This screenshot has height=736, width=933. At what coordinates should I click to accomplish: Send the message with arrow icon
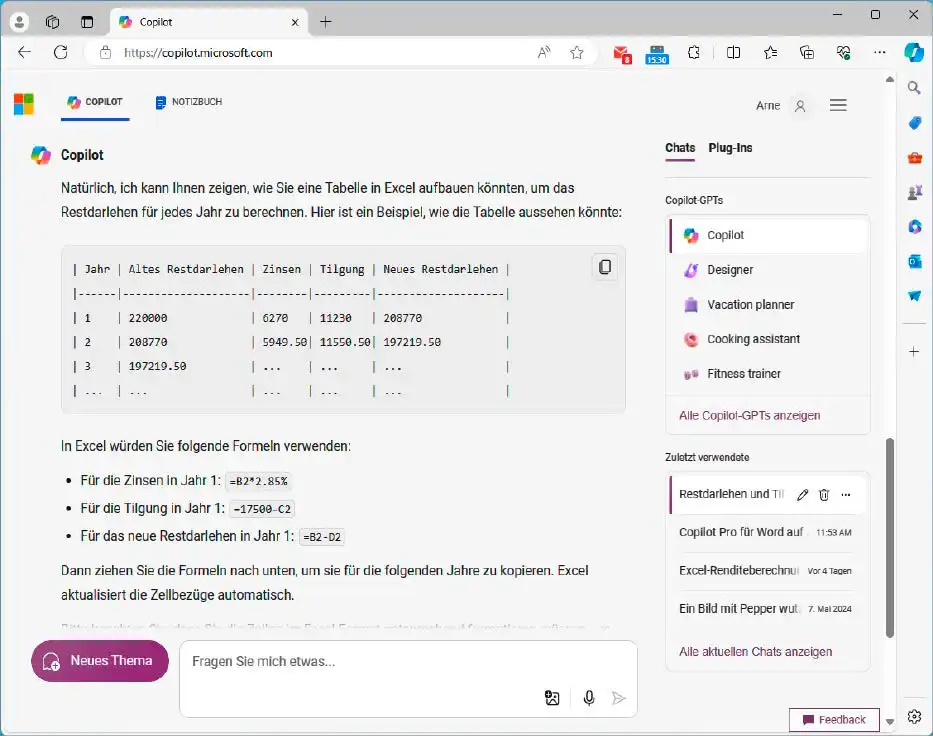click(619, 698)
